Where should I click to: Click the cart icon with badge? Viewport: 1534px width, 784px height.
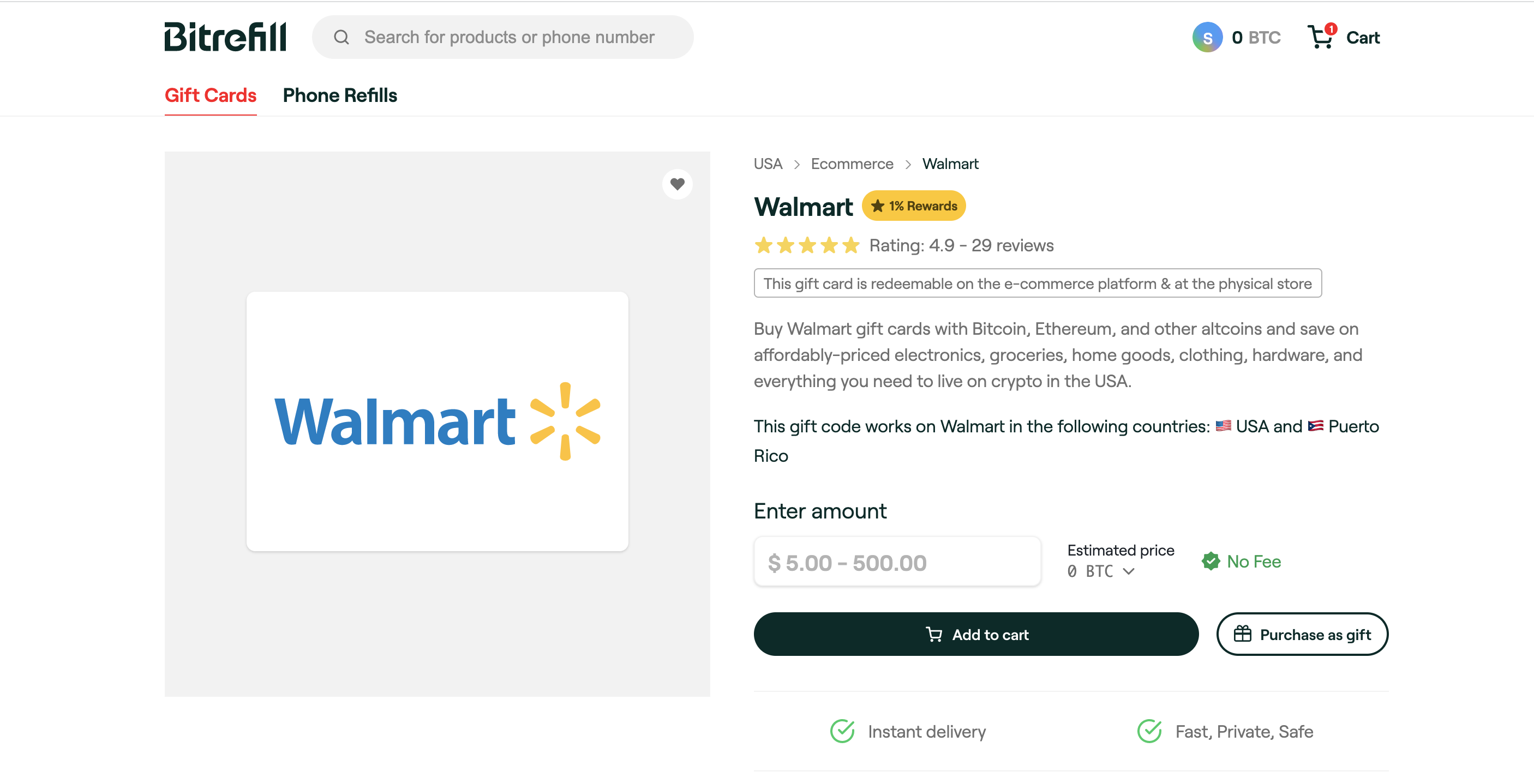(1319, 37)
